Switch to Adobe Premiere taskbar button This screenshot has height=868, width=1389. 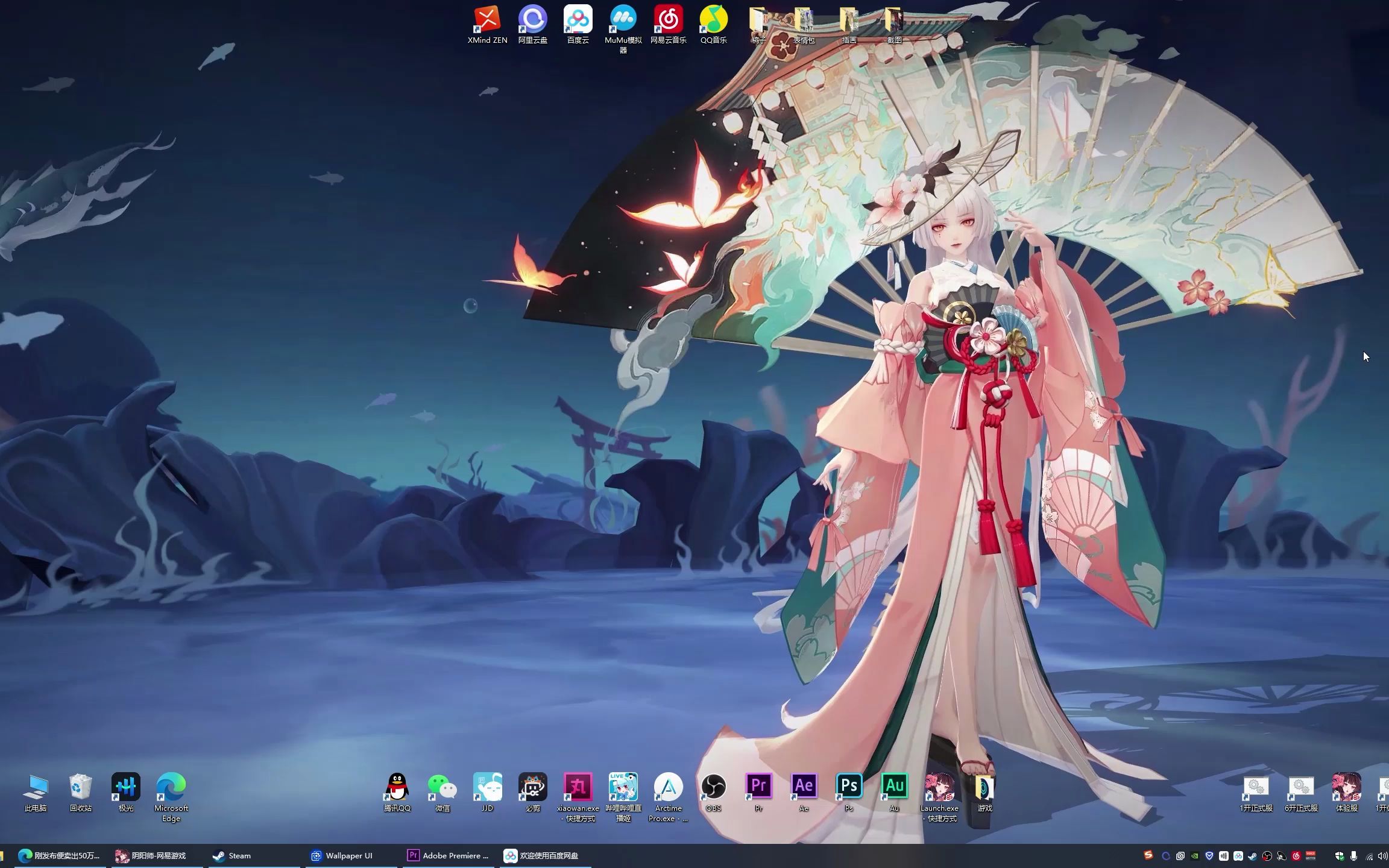(x=448, y=856)
